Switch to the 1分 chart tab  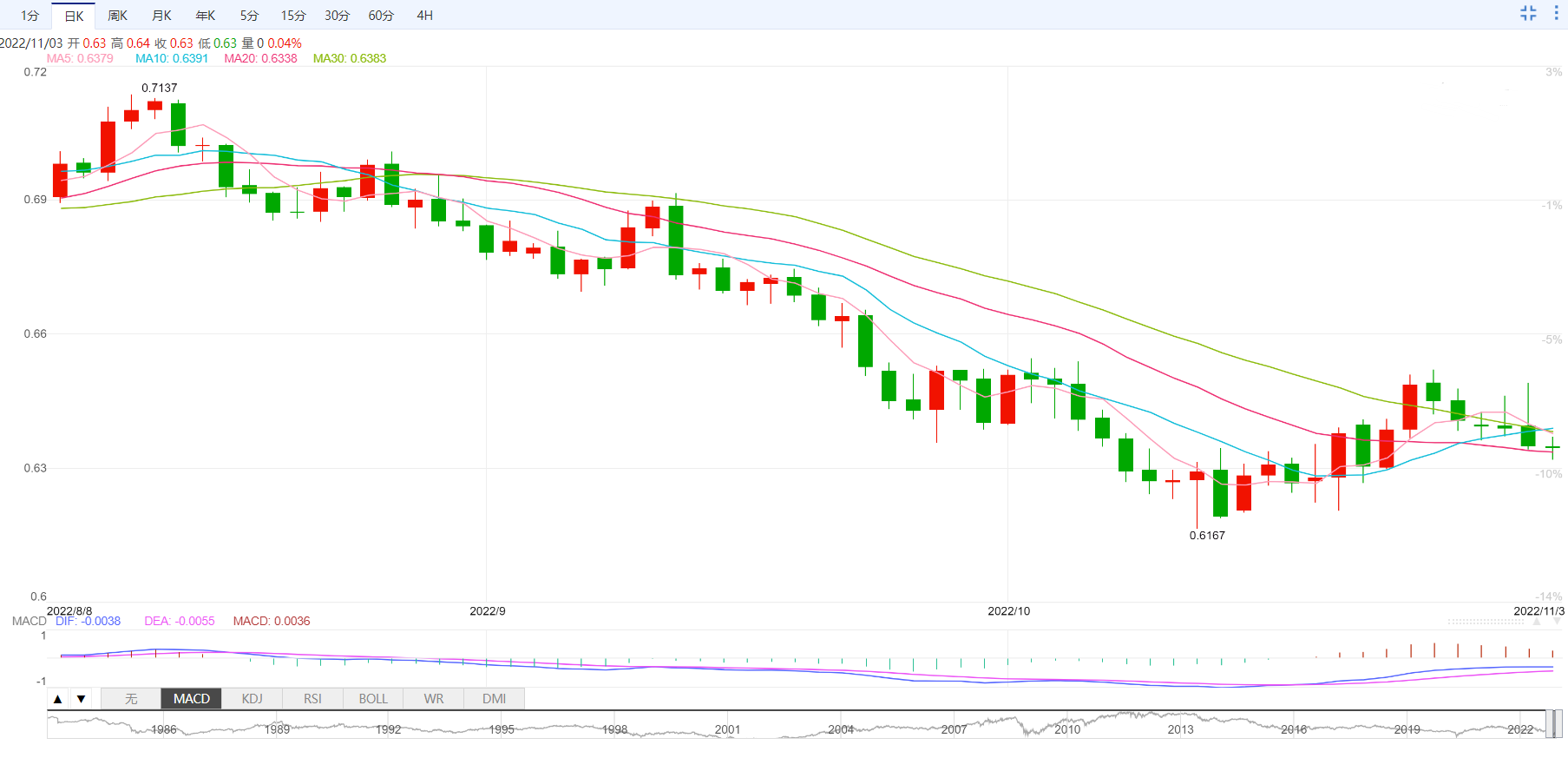coord(30,16)
